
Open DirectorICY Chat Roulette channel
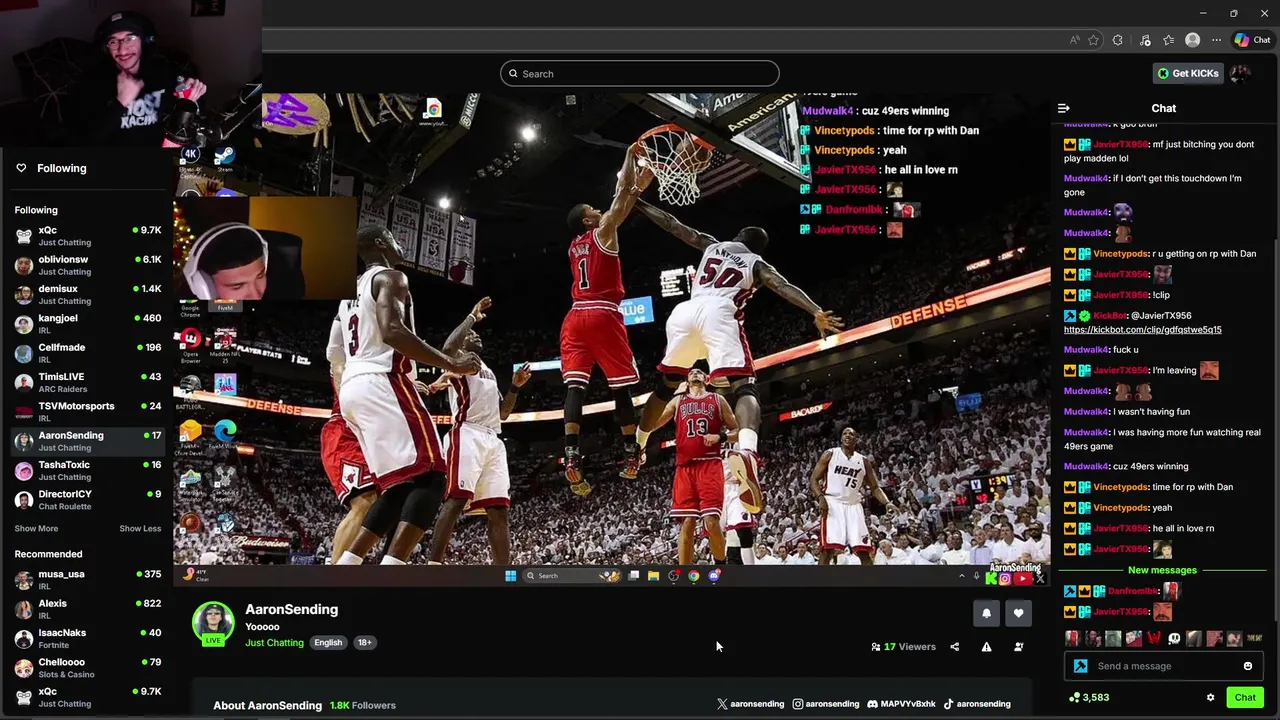87,500
